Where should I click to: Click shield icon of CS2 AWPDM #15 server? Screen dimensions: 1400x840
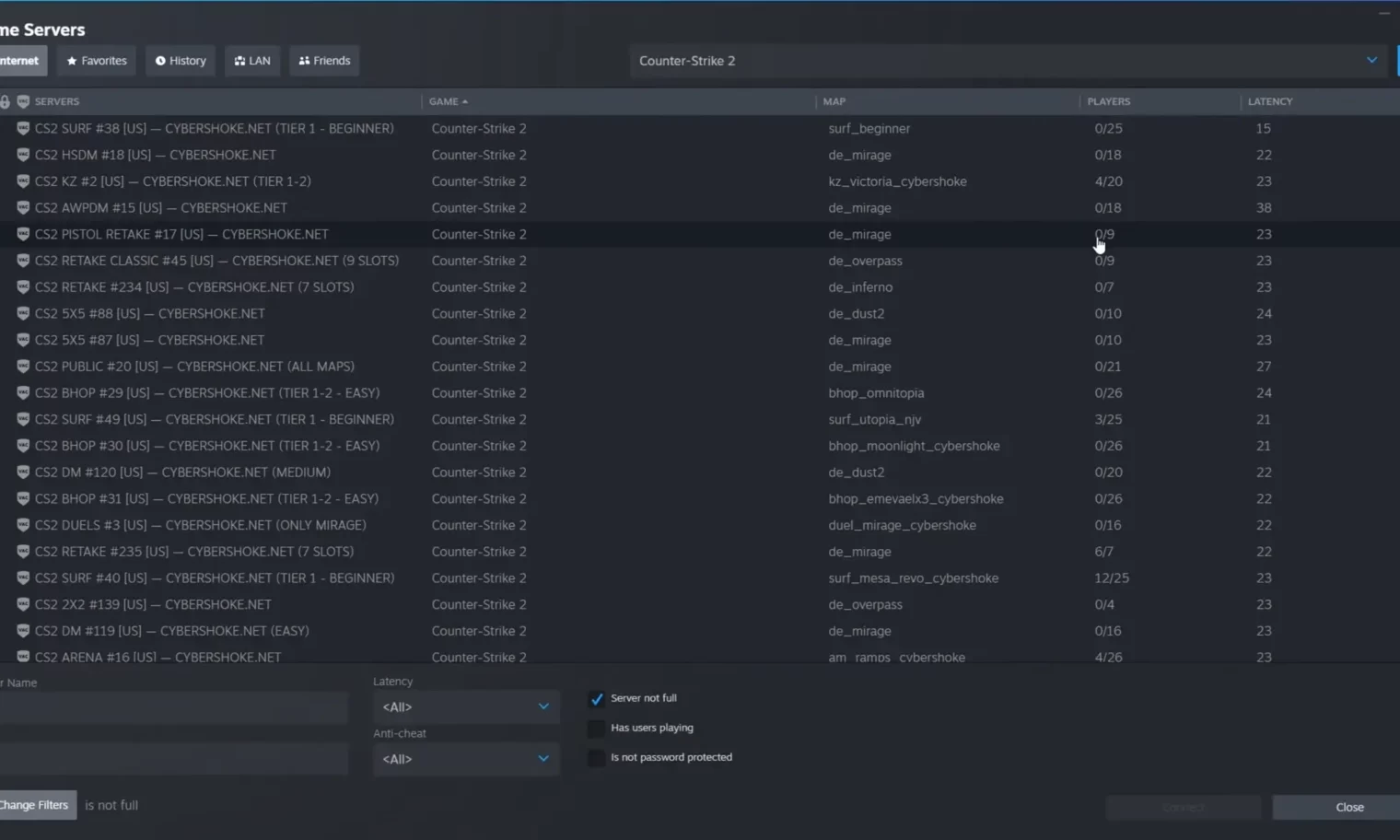(23, 208)
